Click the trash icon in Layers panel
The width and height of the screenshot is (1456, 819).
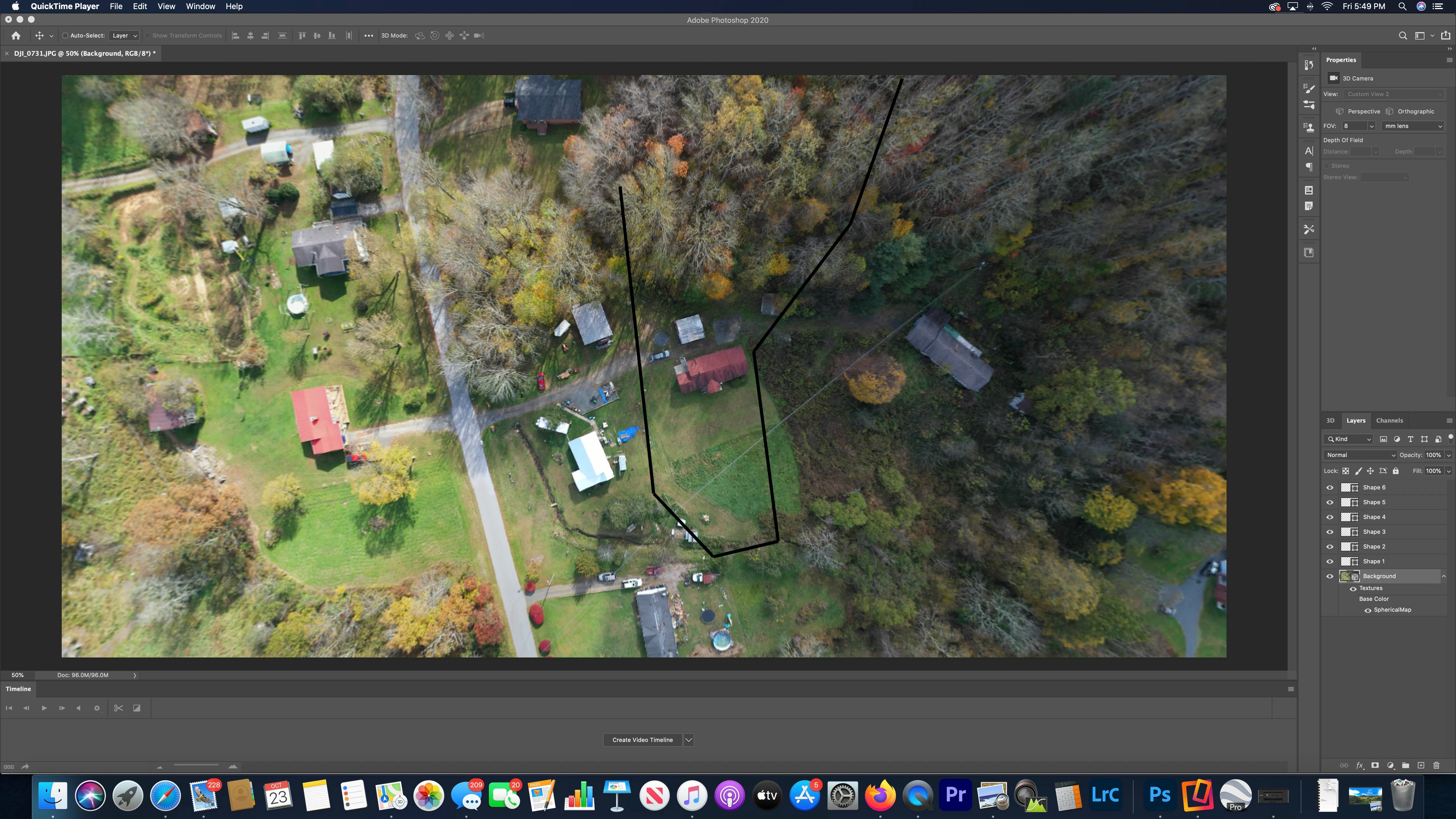click(x=1436, y=765)
